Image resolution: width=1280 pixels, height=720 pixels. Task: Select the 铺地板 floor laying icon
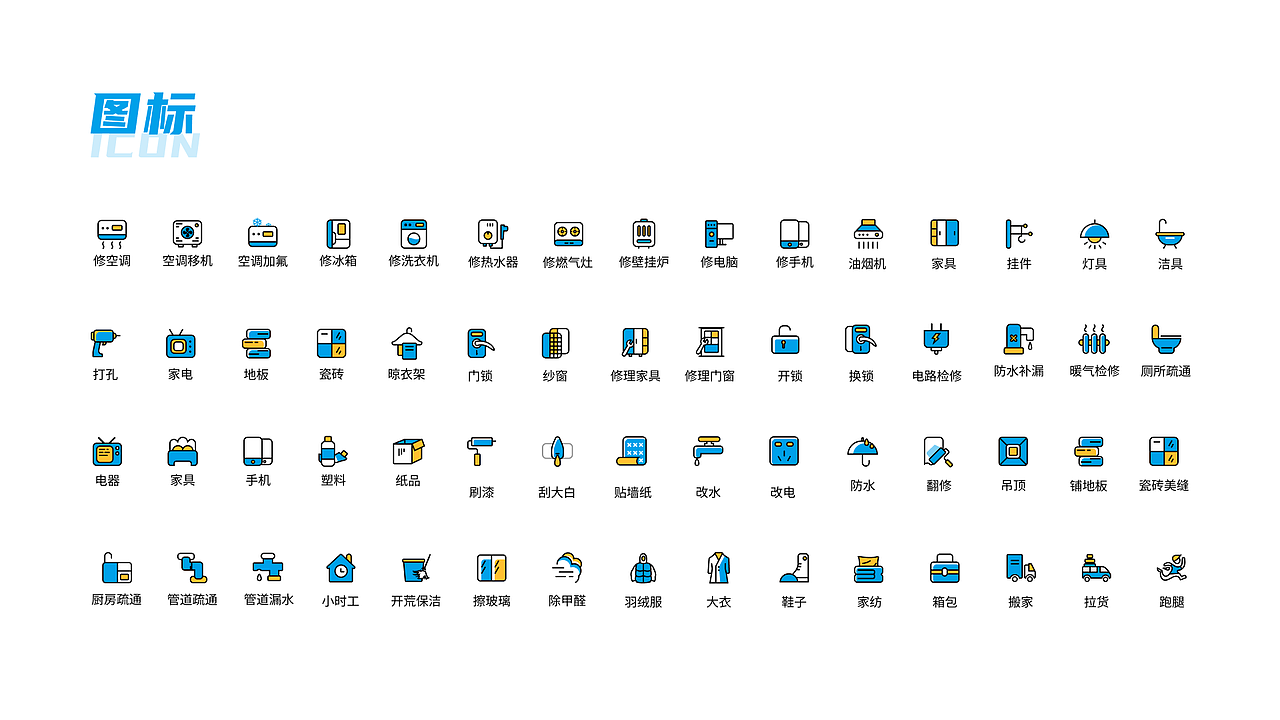tap(1089, 452)
